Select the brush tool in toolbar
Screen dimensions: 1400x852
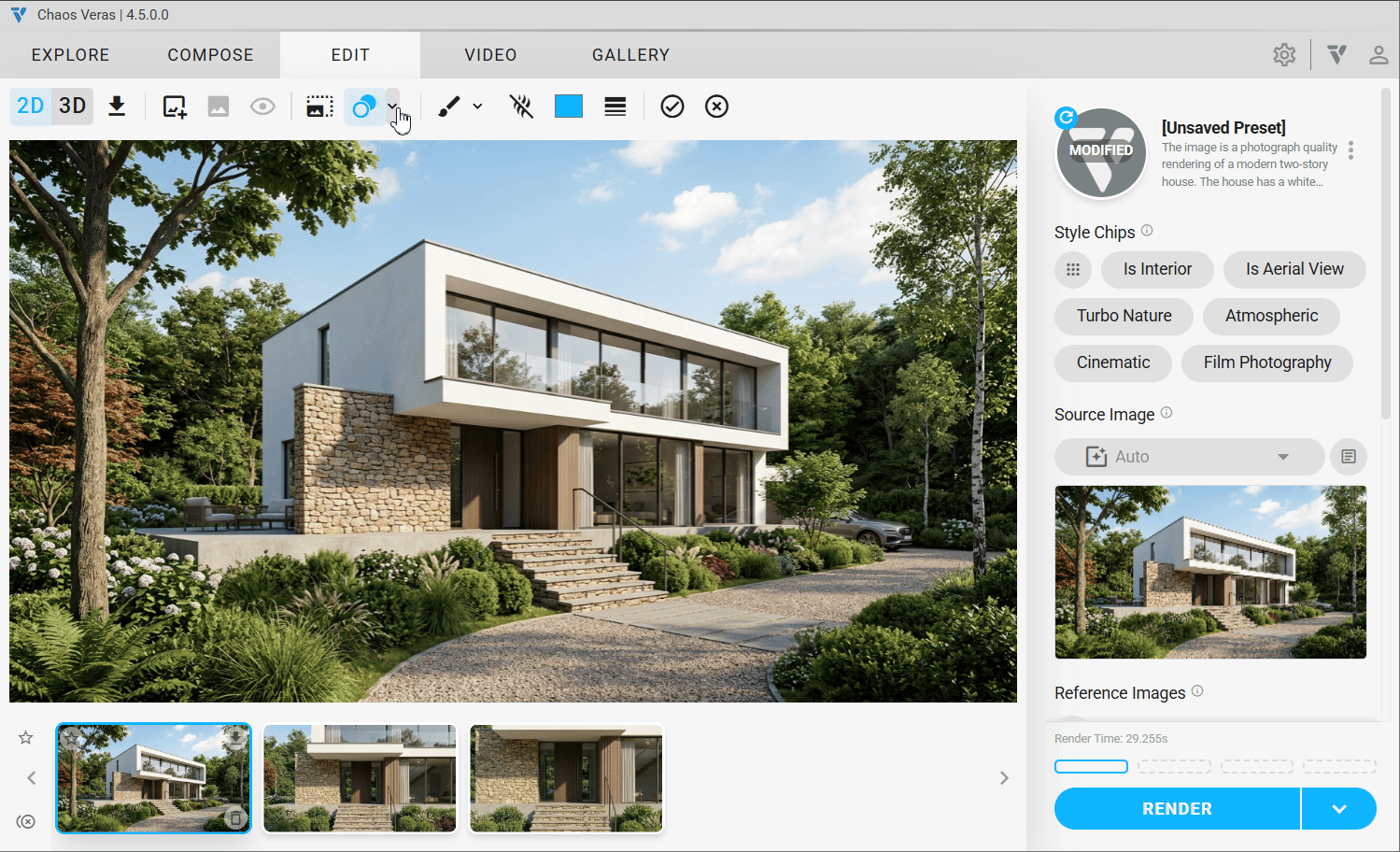[449, 106]
